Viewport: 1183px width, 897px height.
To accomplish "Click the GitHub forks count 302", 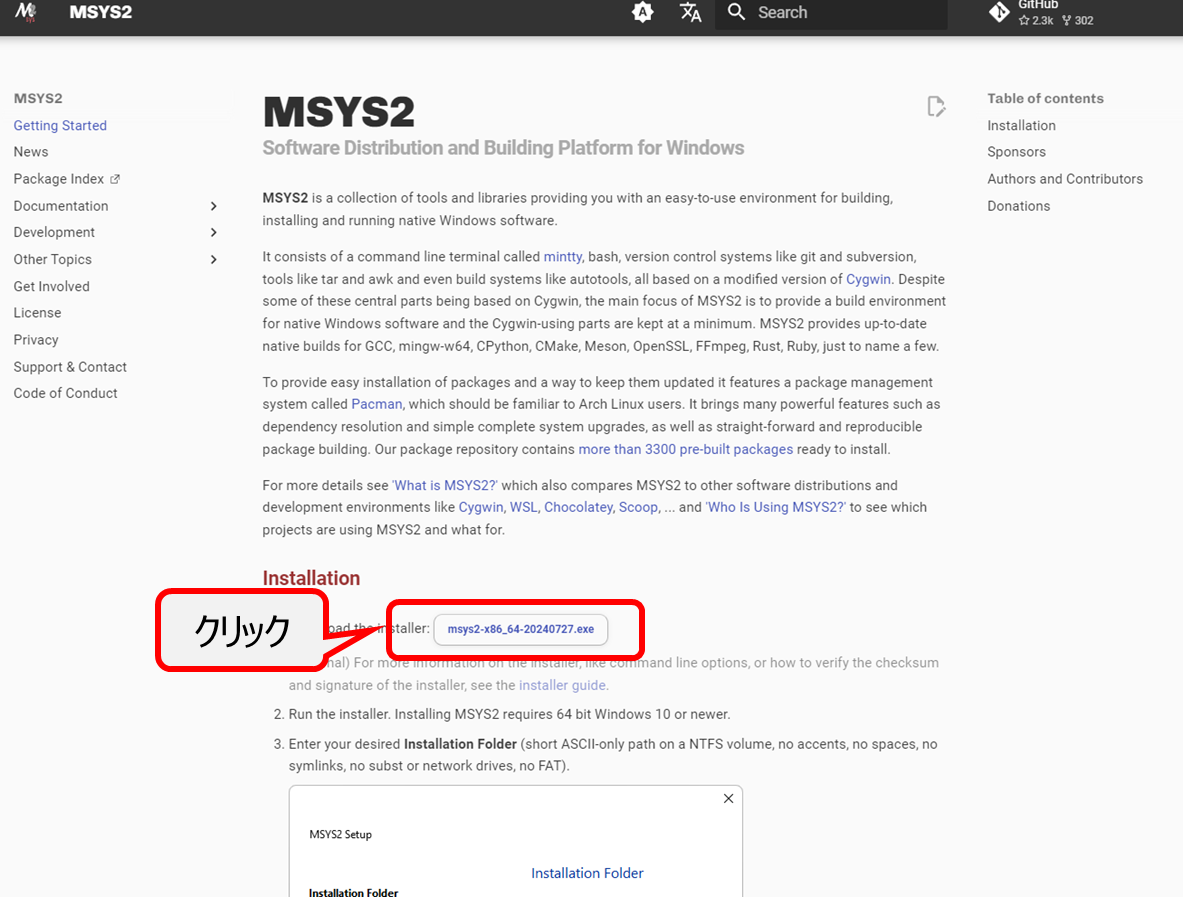I will pos(1078,20).
